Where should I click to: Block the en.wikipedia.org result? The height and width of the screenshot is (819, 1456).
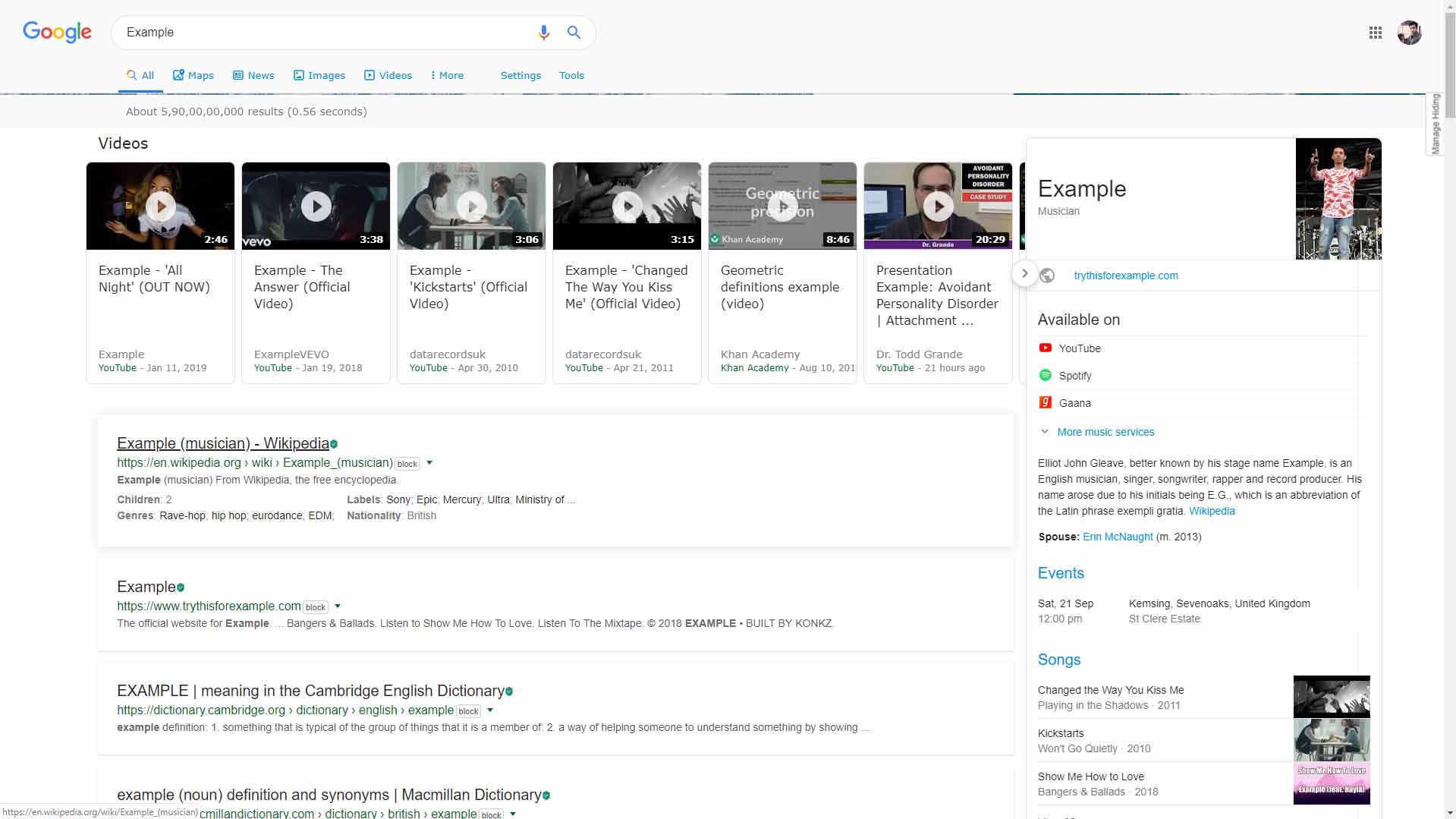407,464
